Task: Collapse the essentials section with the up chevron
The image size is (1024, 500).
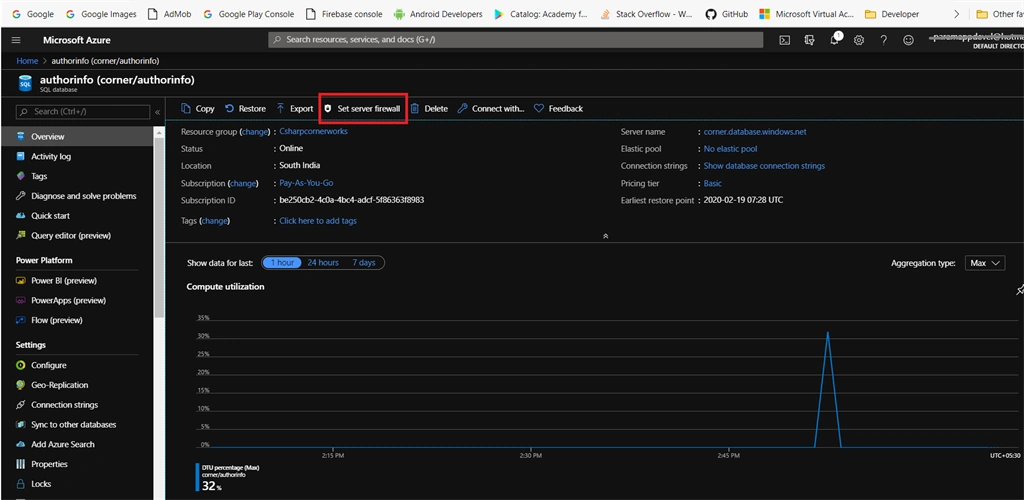Action: point(605,236)
